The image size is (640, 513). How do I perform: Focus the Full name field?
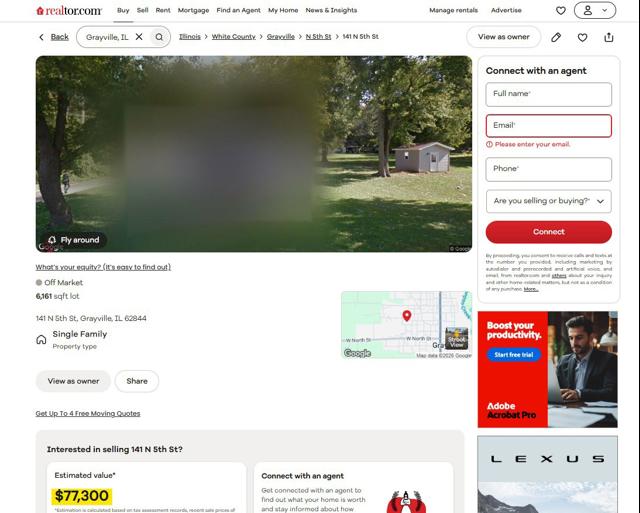[x=549, y=94]
